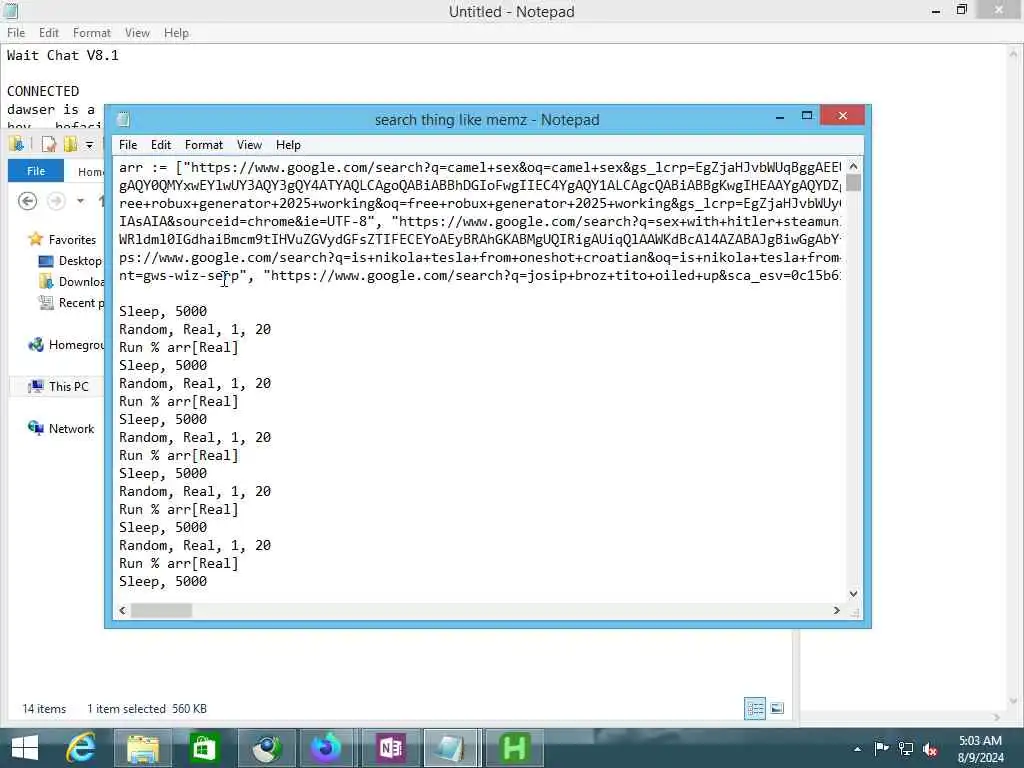Viewport: 1024px width, 768px height.
Task: Open Windows Start button
Action: [x=25, y=748]
